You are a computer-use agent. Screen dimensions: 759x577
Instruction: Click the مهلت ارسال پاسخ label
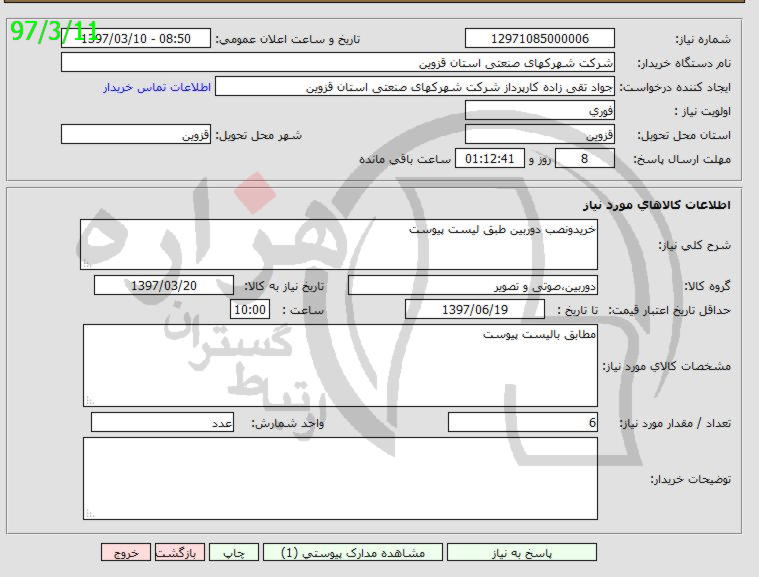[682, 159]
